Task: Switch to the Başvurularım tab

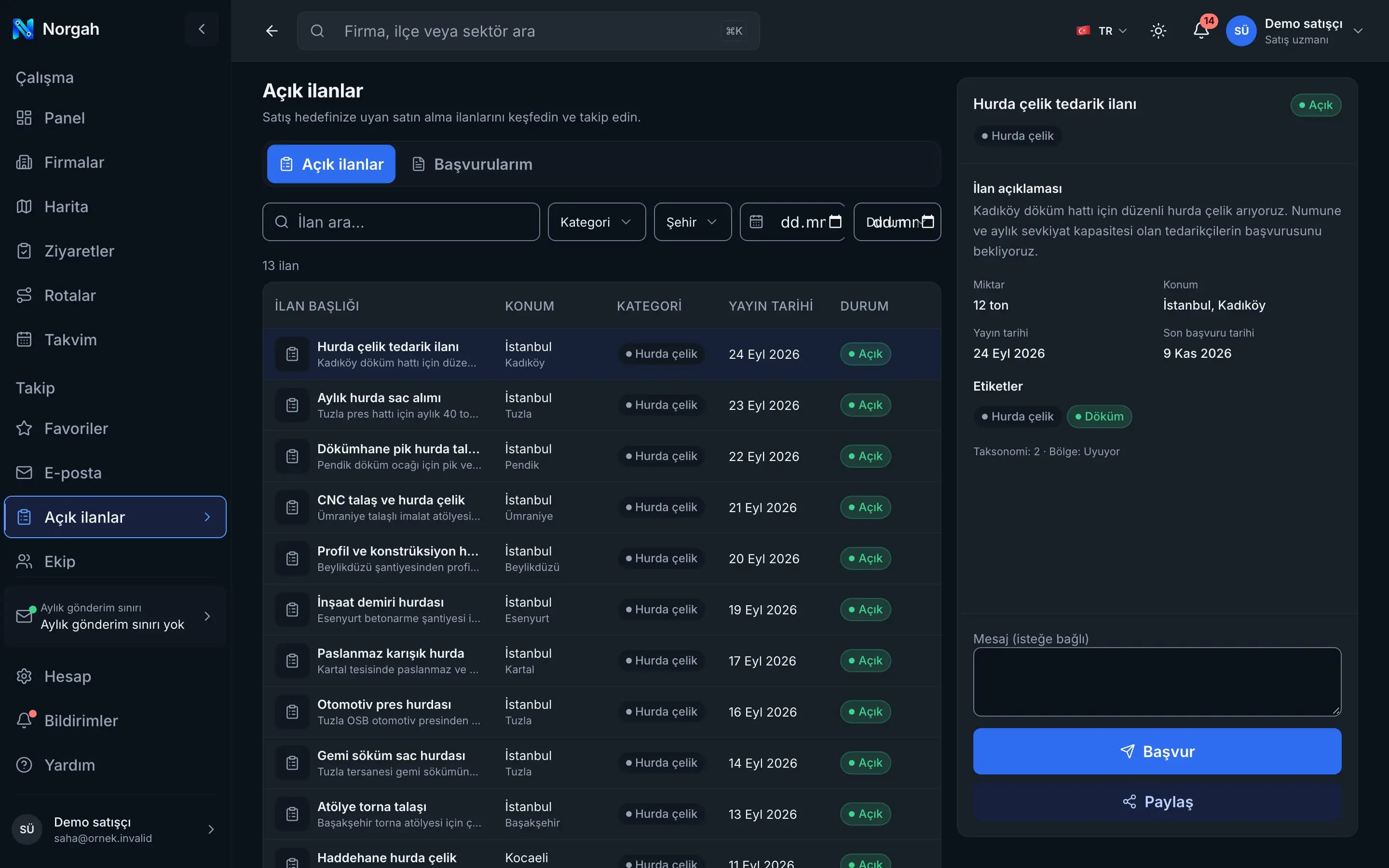Action: 472,164
